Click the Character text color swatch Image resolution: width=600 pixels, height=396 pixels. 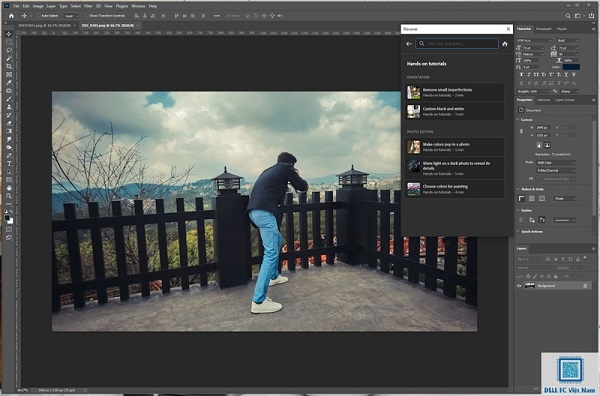pyautogui.click(x=571, y=67)
